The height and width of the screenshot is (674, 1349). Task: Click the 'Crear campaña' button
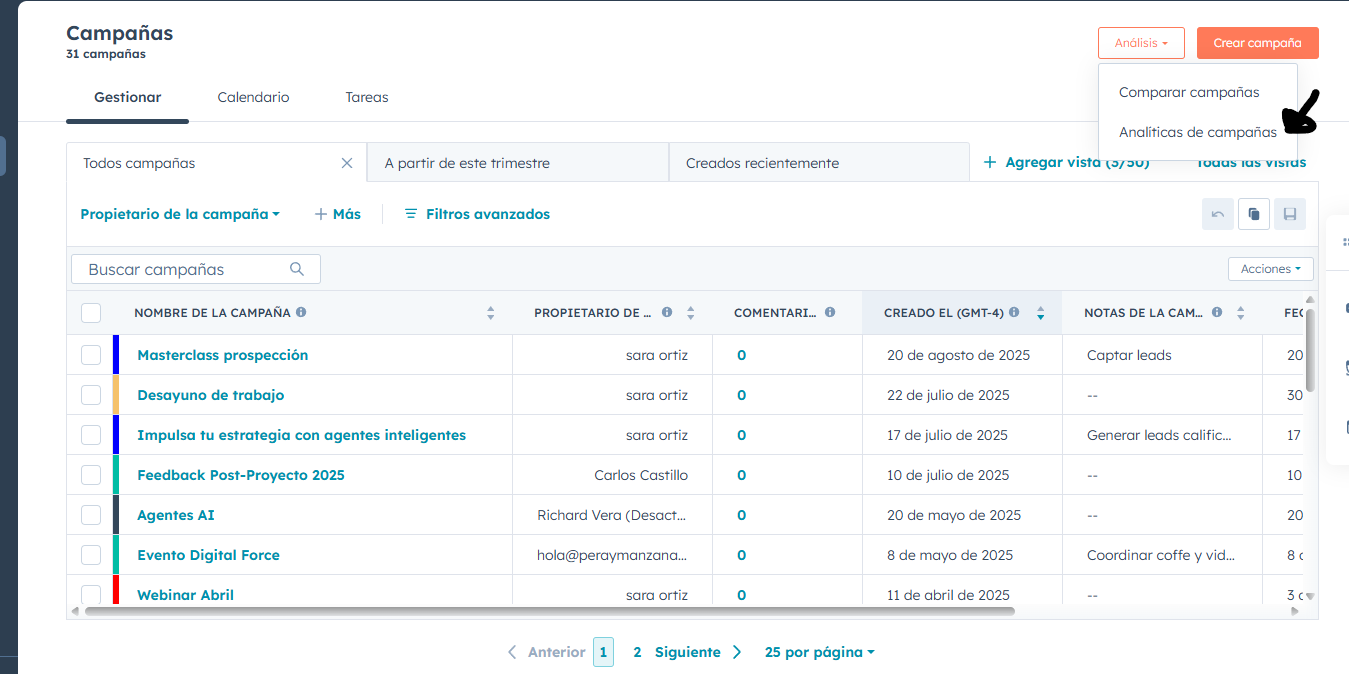click(x=1257, y=43)
